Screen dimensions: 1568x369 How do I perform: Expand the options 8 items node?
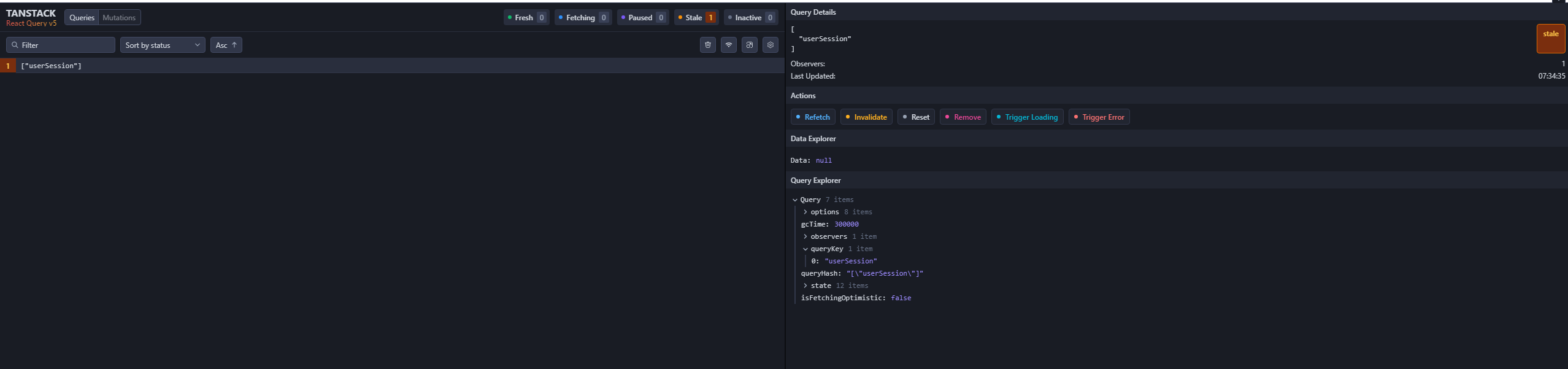point(837,212)
